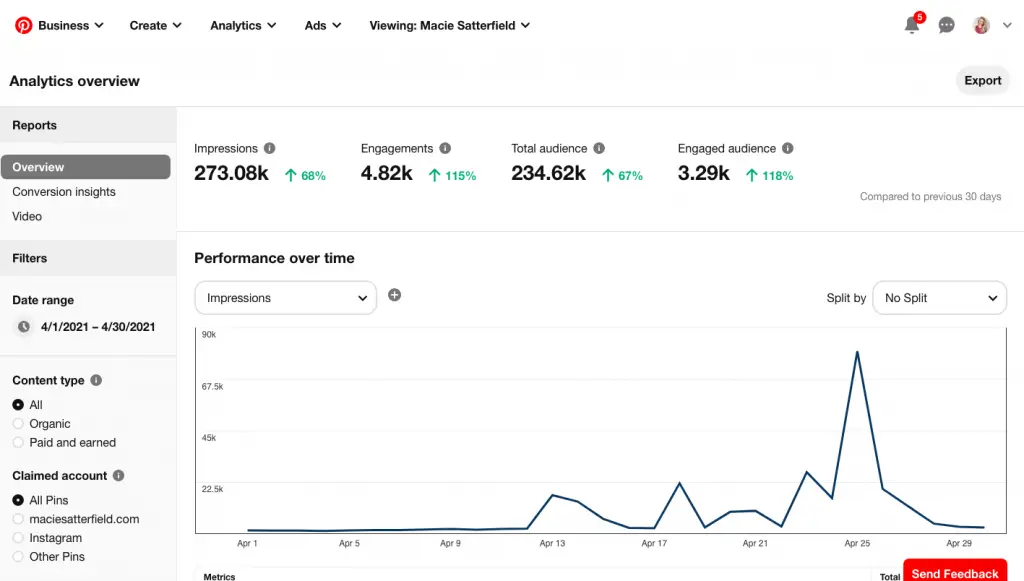Show info about Content type filter
This screenshot has height=581, width=1024.
tap(96, 380)
